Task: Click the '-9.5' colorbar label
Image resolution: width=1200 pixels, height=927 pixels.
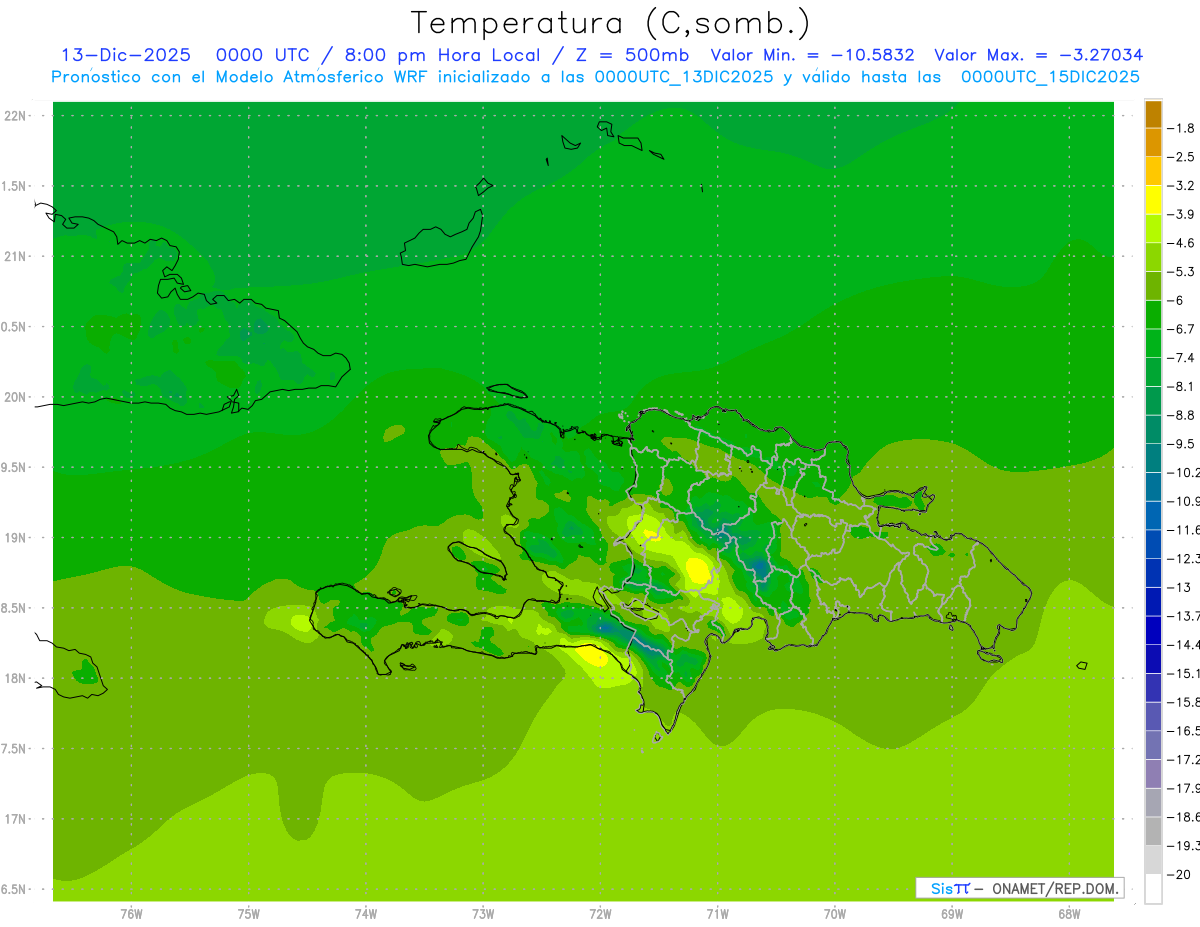Action: [1182, 443]
